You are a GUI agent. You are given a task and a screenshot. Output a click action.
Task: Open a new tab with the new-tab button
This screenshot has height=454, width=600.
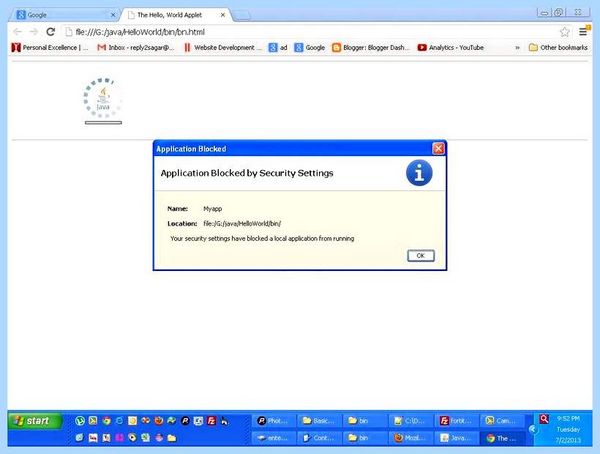(x=241, y=15)
